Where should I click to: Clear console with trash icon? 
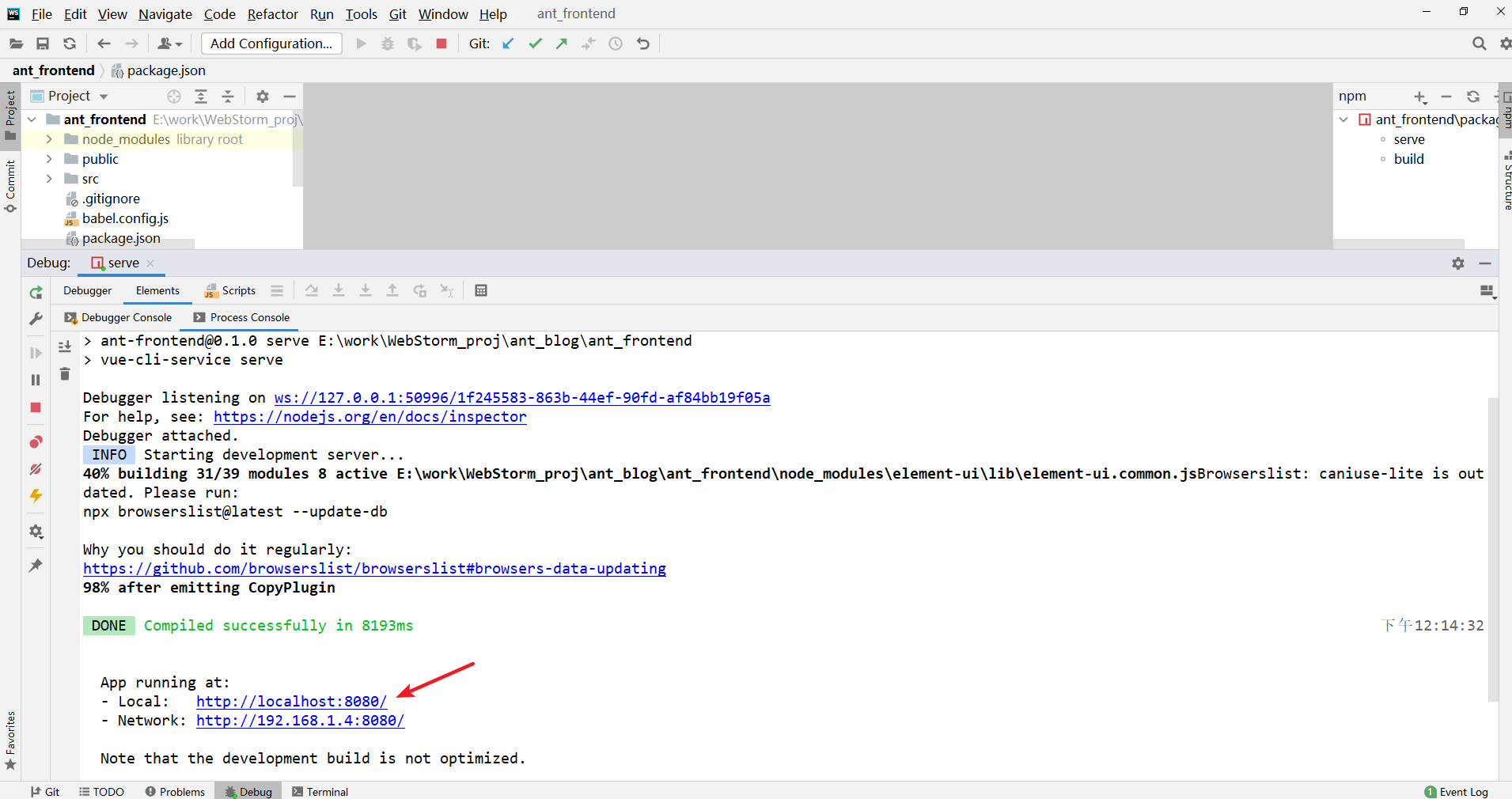click(65, 373)
